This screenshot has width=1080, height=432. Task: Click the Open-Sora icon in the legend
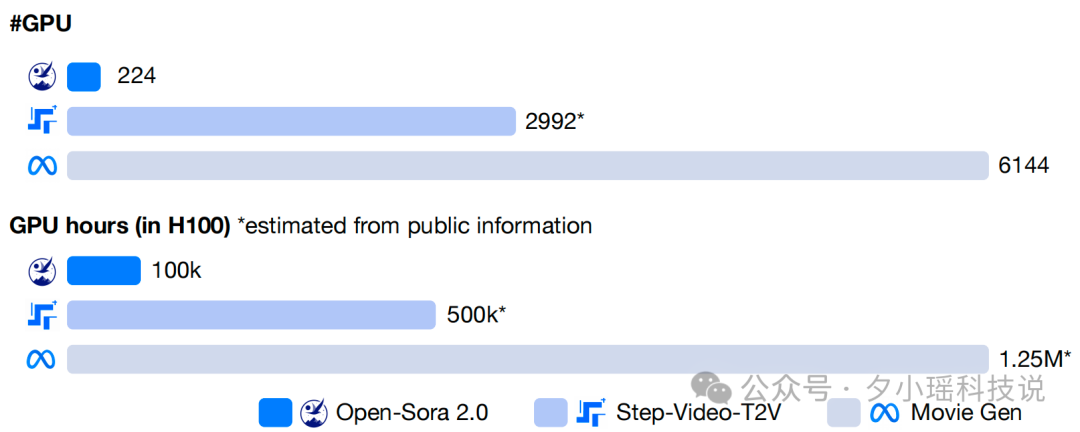314,413
